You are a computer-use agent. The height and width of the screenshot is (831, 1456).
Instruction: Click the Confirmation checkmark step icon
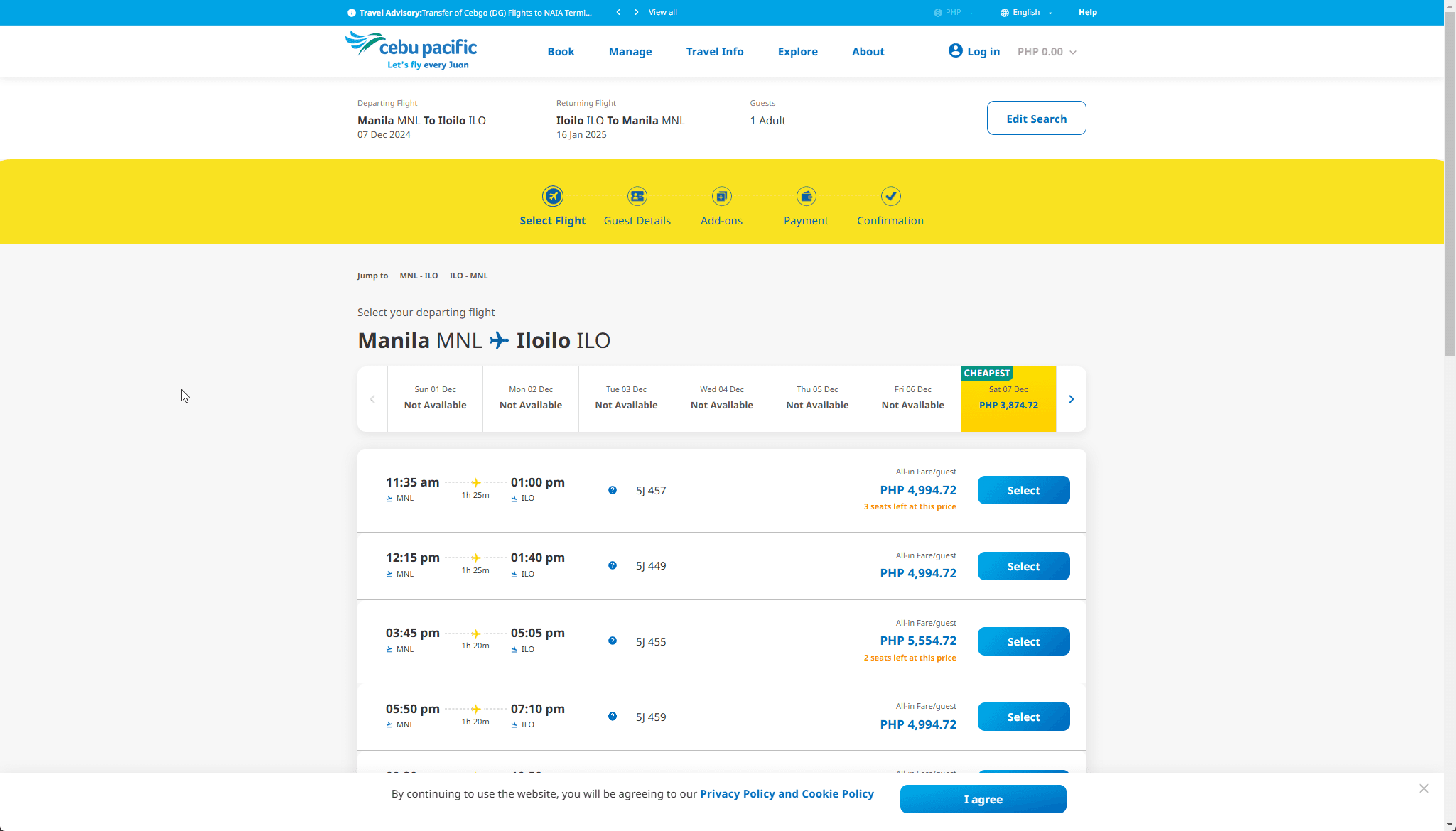tap(890, 196)
